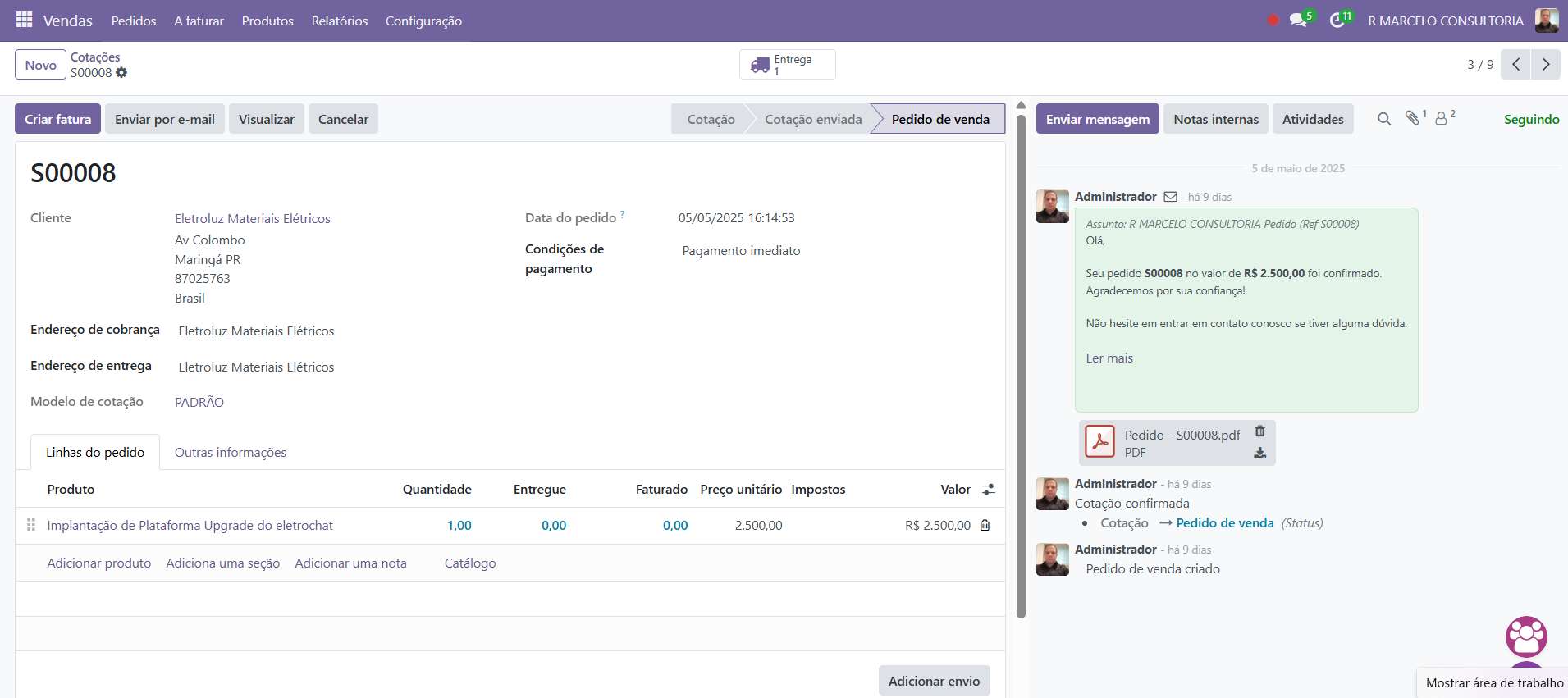Image resolution: width=1568 pixels, height=698 pixels.
Task: Toggle the Seguindo follow status
Action: coord(1531,119)
